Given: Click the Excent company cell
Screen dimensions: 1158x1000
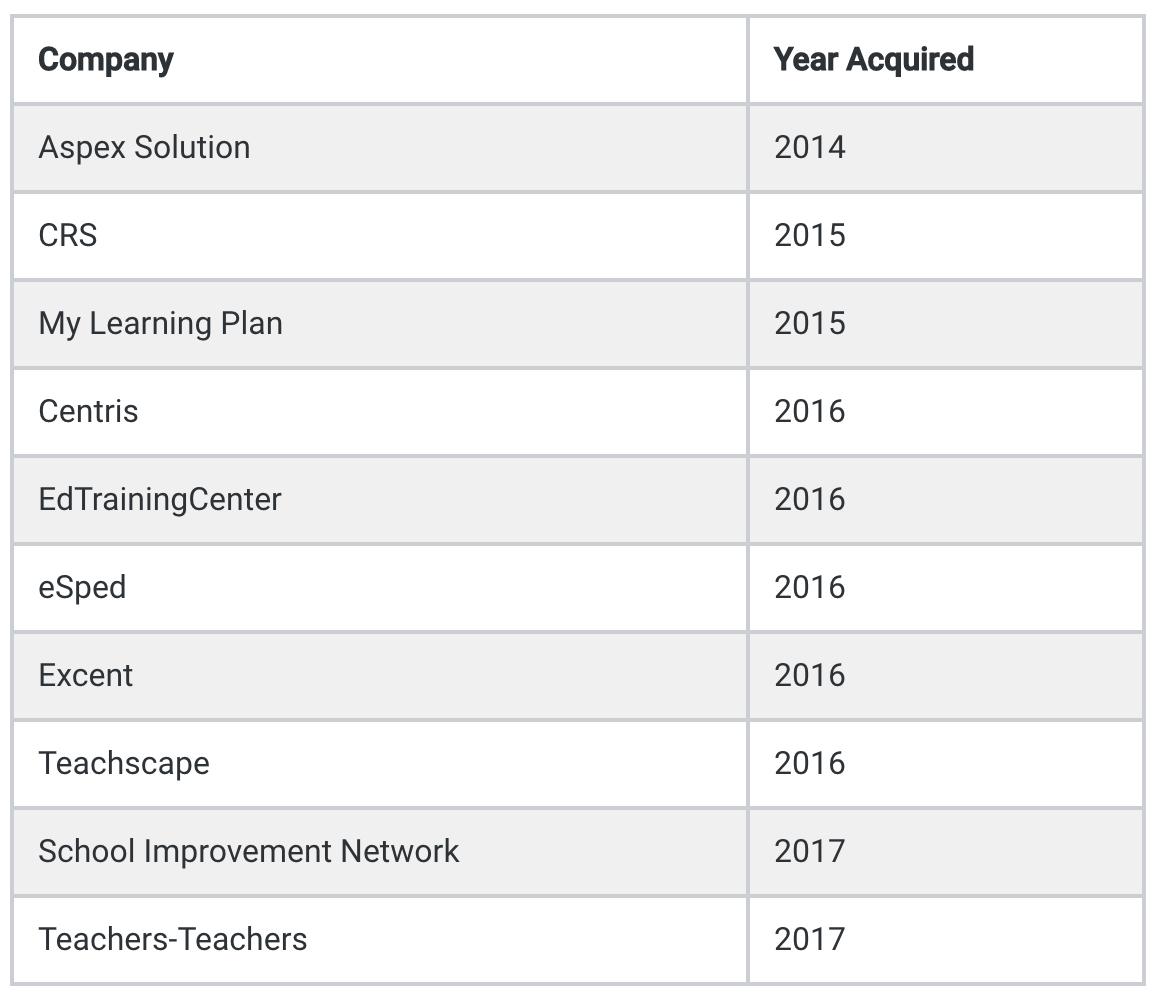Looking at the screenshot, I should click(380, 675).
